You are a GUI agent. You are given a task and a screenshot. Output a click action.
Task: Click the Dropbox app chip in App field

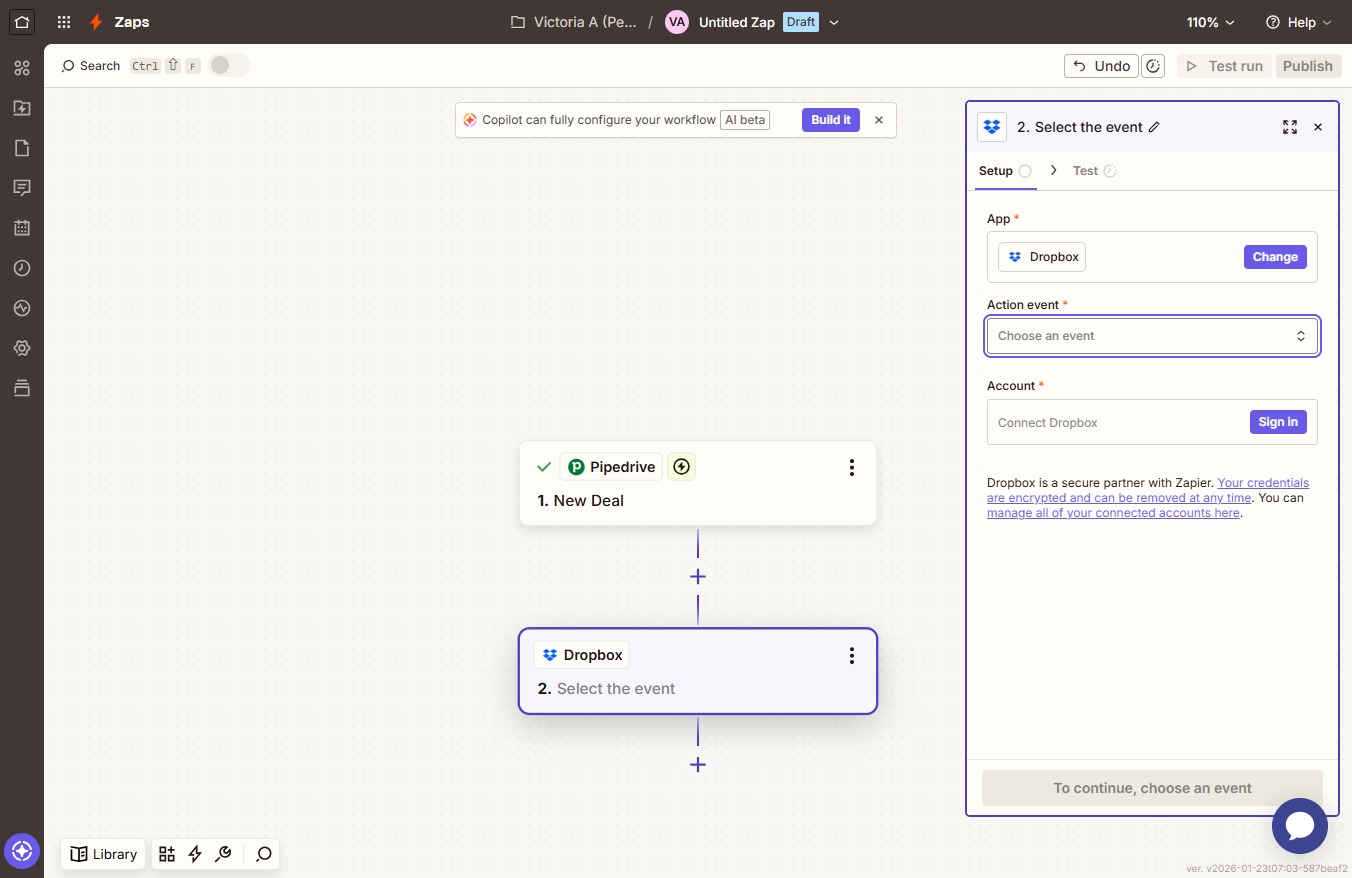[1042, 257]
